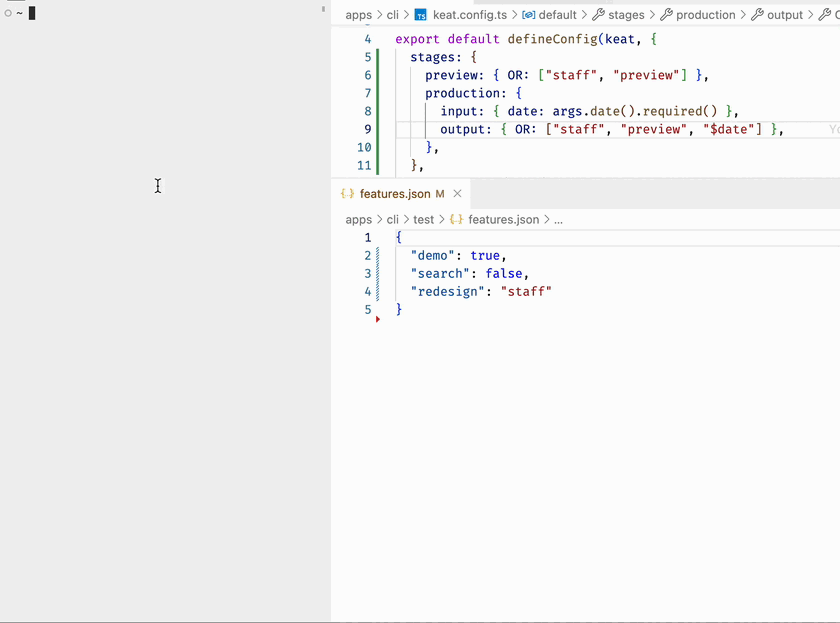The image size is (840, 623).
Task: Click the TypeScript file icon beside keat.config.ts
Action: coord(421,15)
